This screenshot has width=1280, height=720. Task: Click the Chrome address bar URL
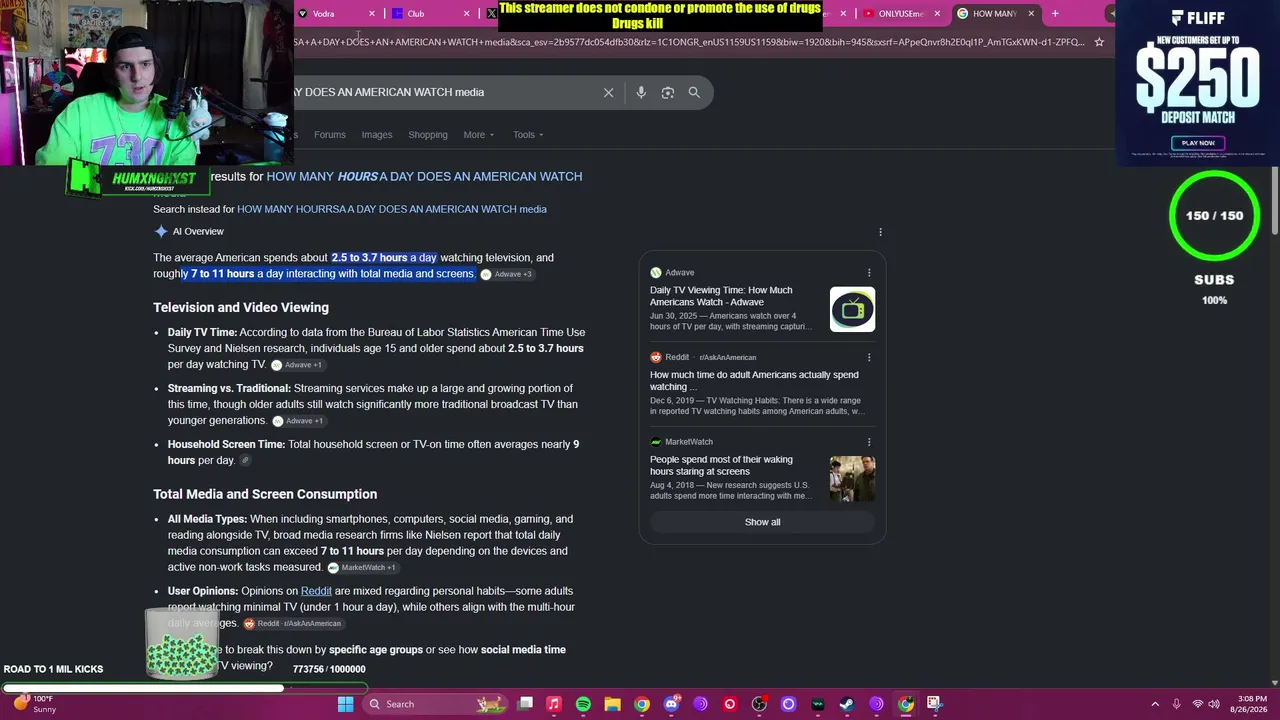pos(689,42)
